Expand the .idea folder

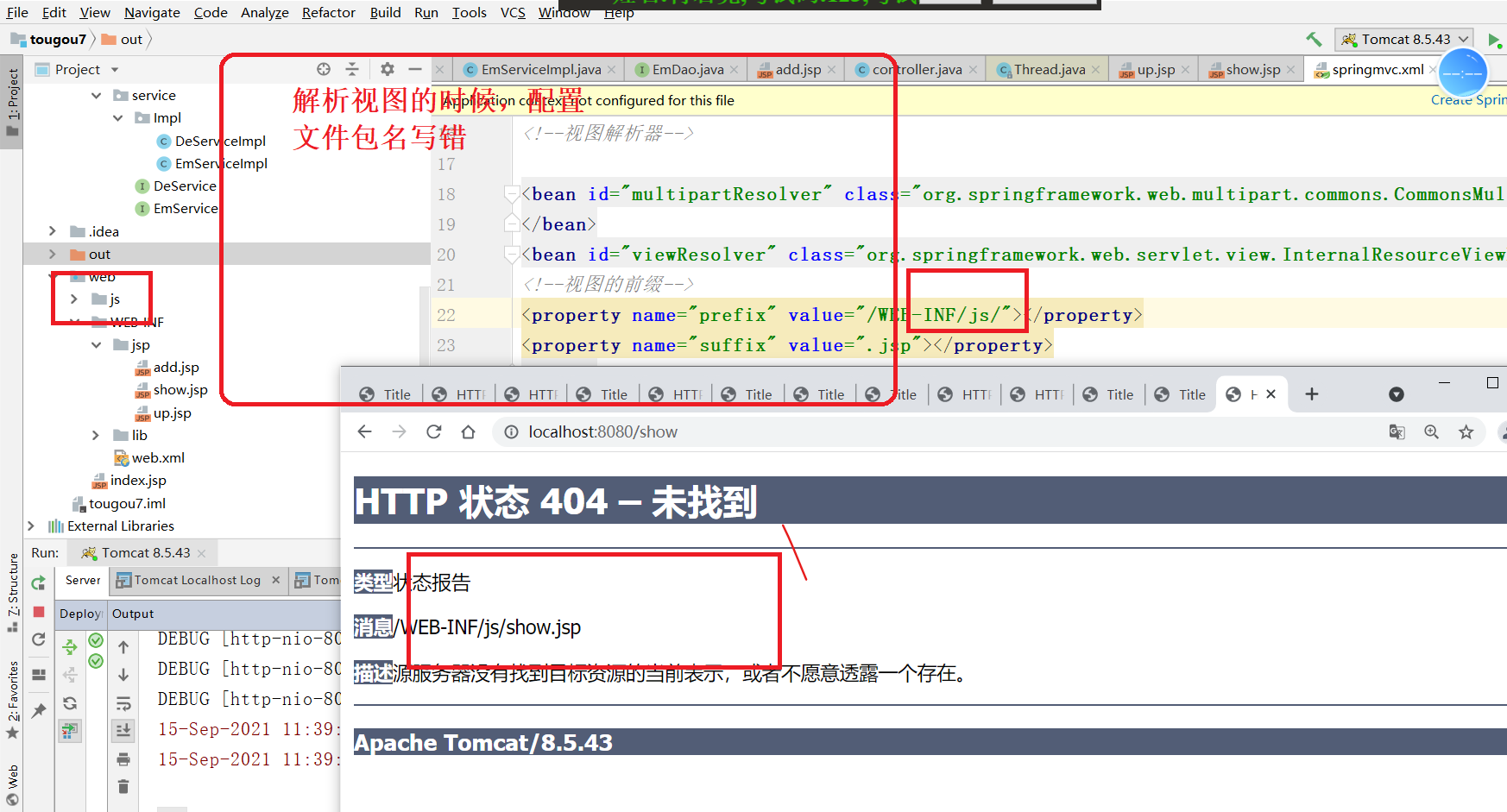click(53, 231)
